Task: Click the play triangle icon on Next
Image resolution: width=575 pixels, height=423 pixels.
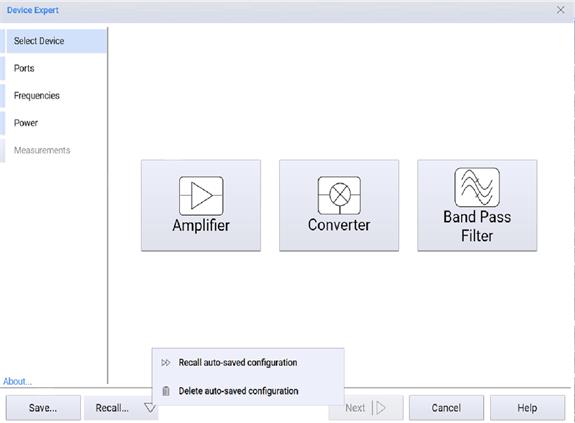Action: [381, 408]
